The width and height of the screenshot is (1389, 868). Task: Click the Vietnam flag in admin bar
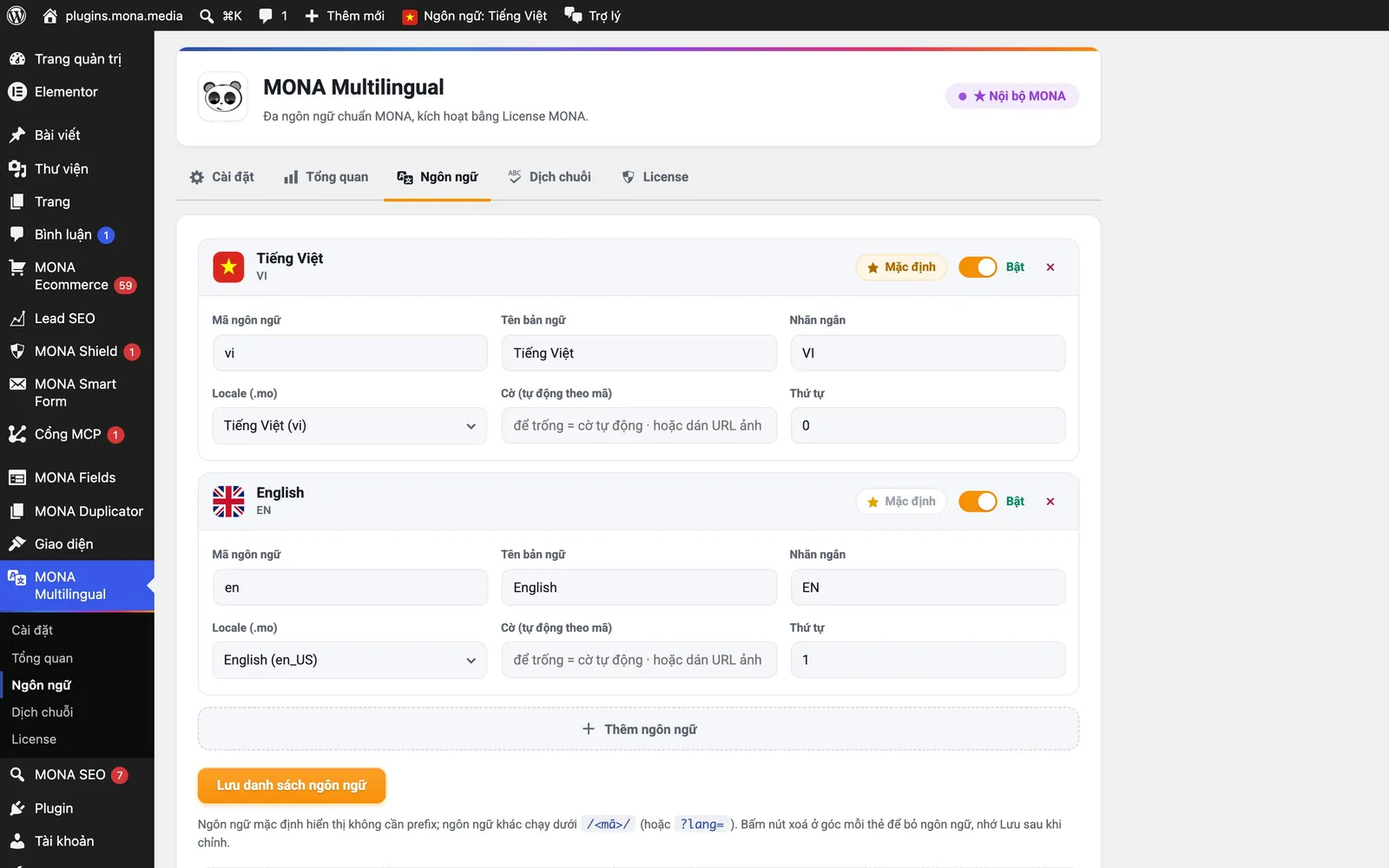410,16
